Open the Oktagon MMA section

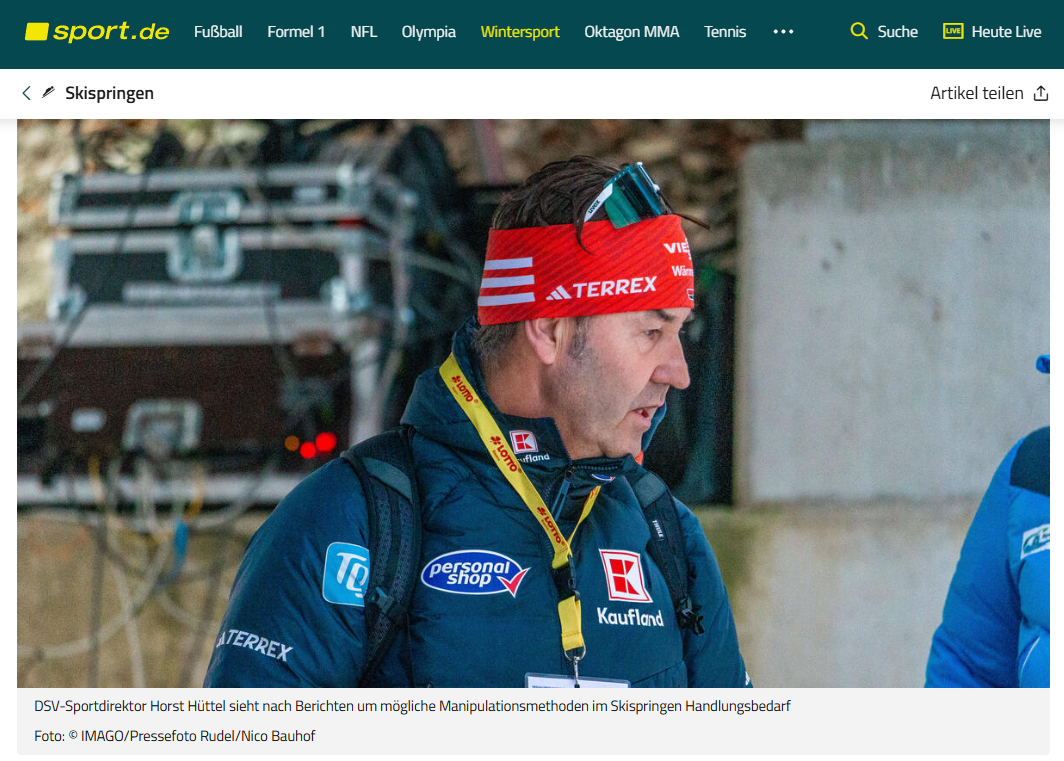point(631,32)
